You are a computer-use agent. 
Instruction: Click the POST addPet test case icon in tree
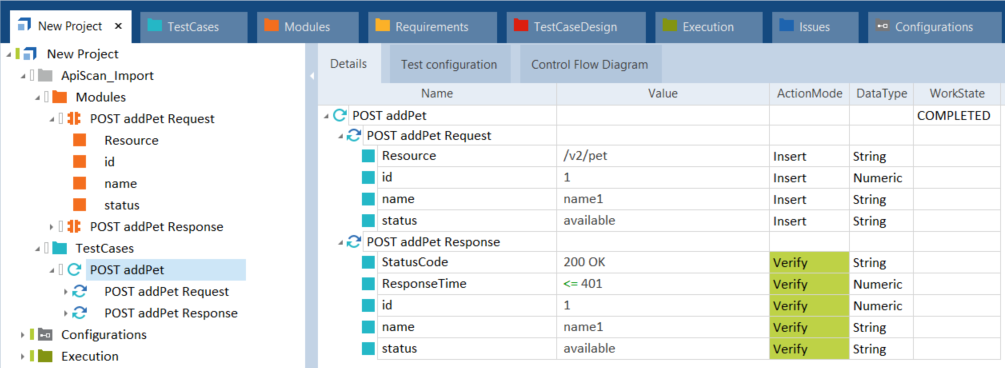(74, 270)
